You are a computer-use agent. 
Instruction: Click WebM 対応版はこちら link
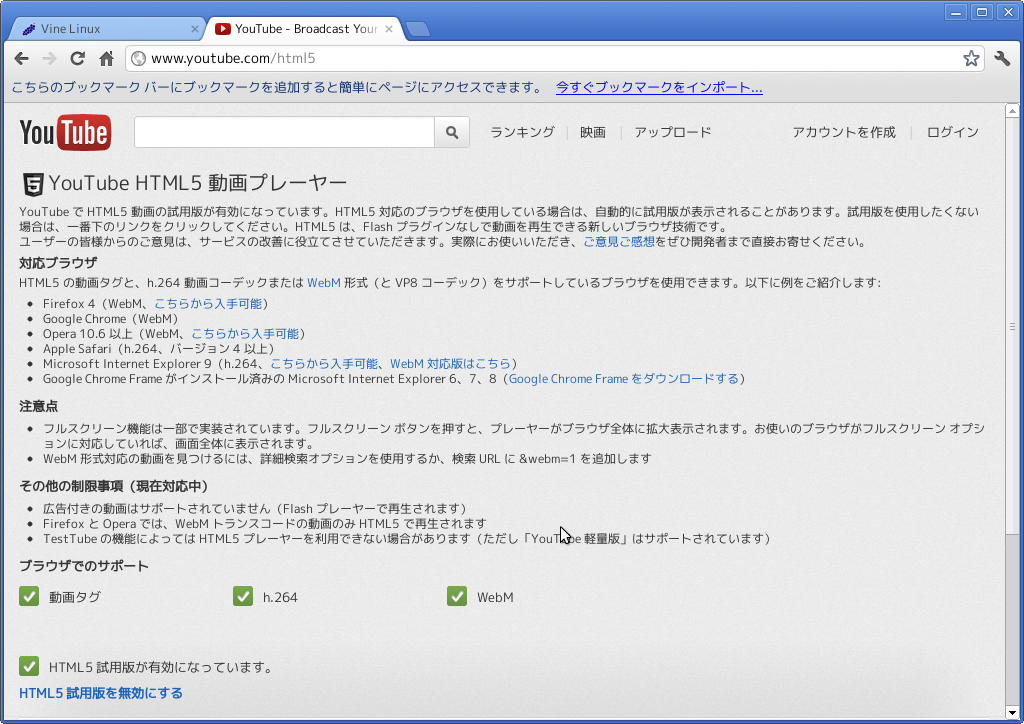[450, 364]
